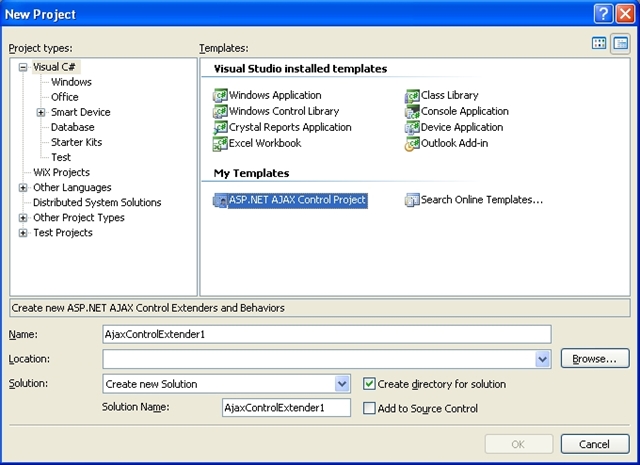Open the dialog Help question mark button
Screen dimensions: 640x465
click(603, 14)
